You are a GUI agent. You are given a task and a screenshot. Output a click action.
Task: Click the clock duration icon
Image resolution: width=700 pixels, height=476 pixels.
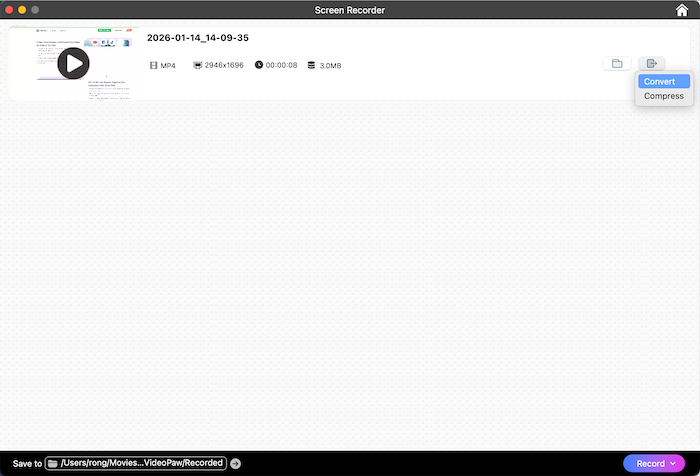pyautogui.click(x=259, y=65)
